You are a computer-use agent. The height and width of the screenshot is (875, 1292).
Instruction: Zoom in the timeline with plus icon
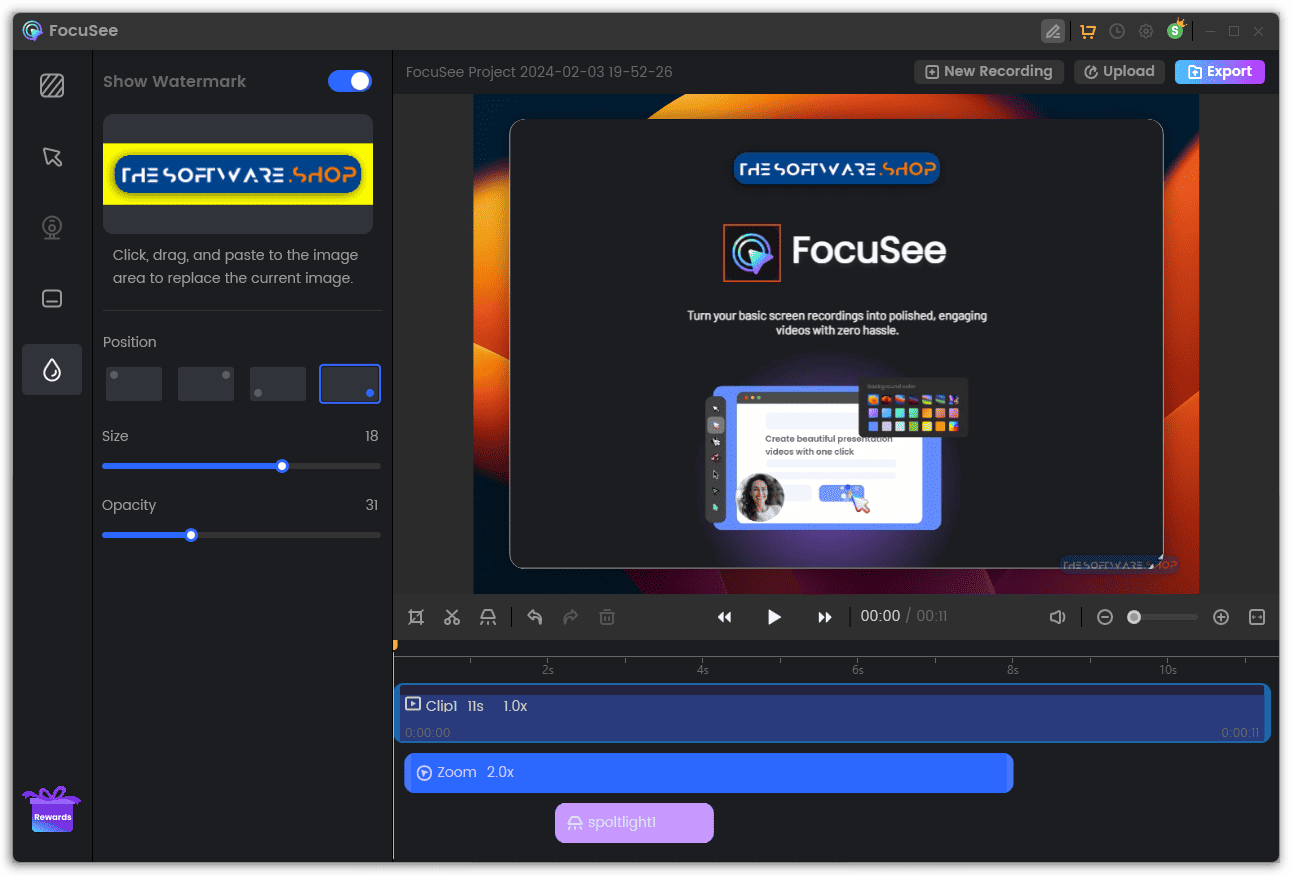tap(1221, 617)
